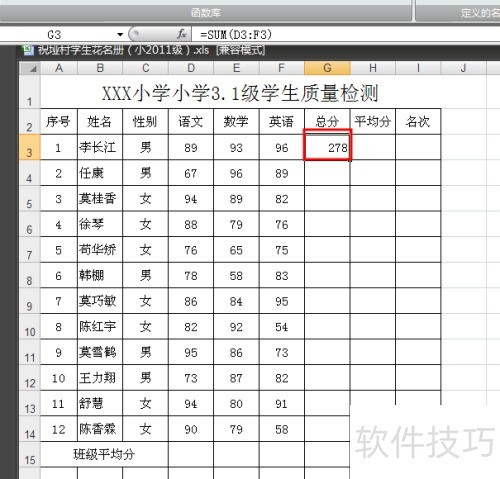
Task: Click 莫雪鹤's 语文 score 95
Action: click(191, 352)
